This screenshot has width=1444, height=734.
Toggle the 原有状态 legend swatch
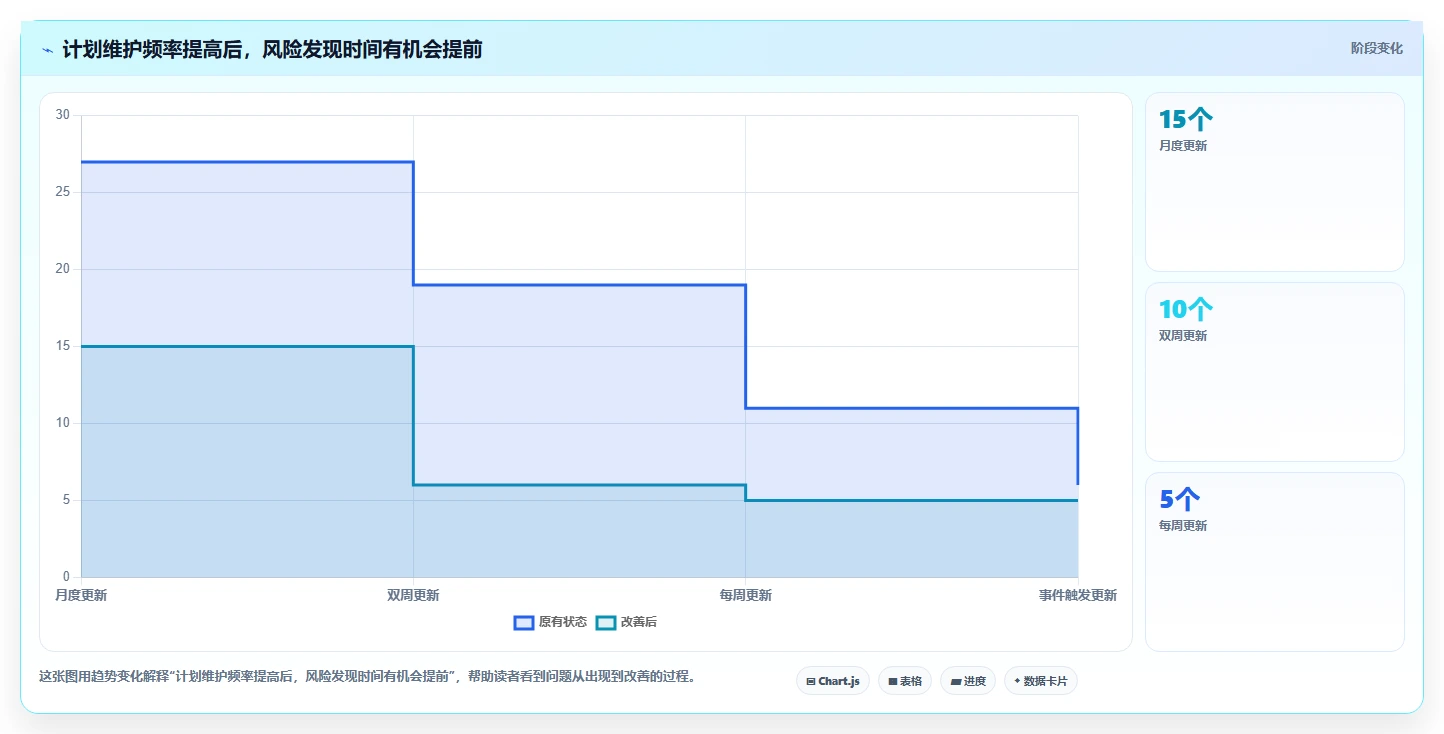coord(524,622)
